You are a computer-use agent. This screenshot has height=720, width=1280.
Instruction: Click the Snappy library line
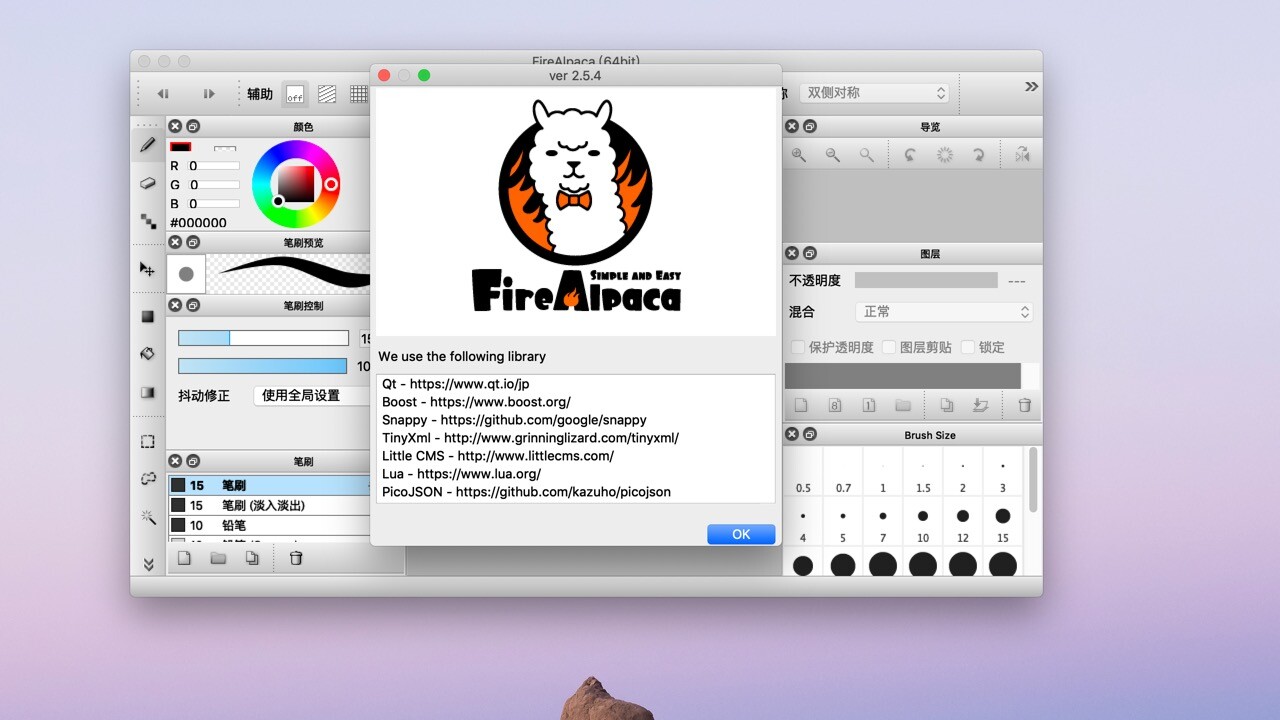[x=514, y=420]
